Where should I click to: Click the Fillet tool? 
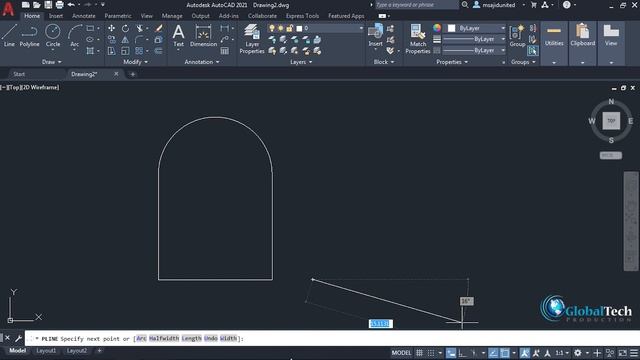point(140,40)
